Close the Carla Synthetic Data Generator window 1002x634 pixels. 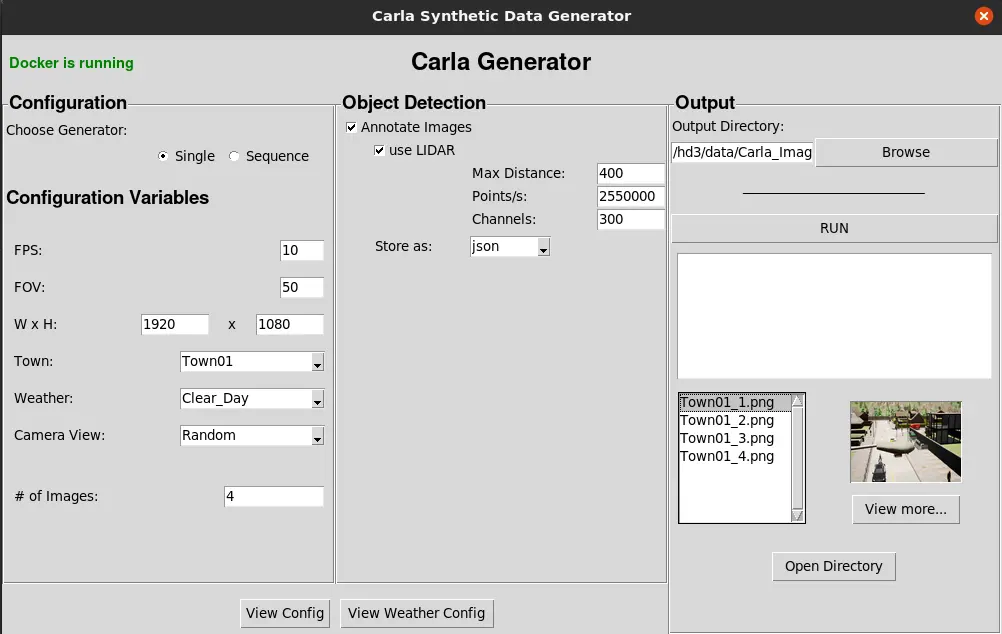pos(983,16)
